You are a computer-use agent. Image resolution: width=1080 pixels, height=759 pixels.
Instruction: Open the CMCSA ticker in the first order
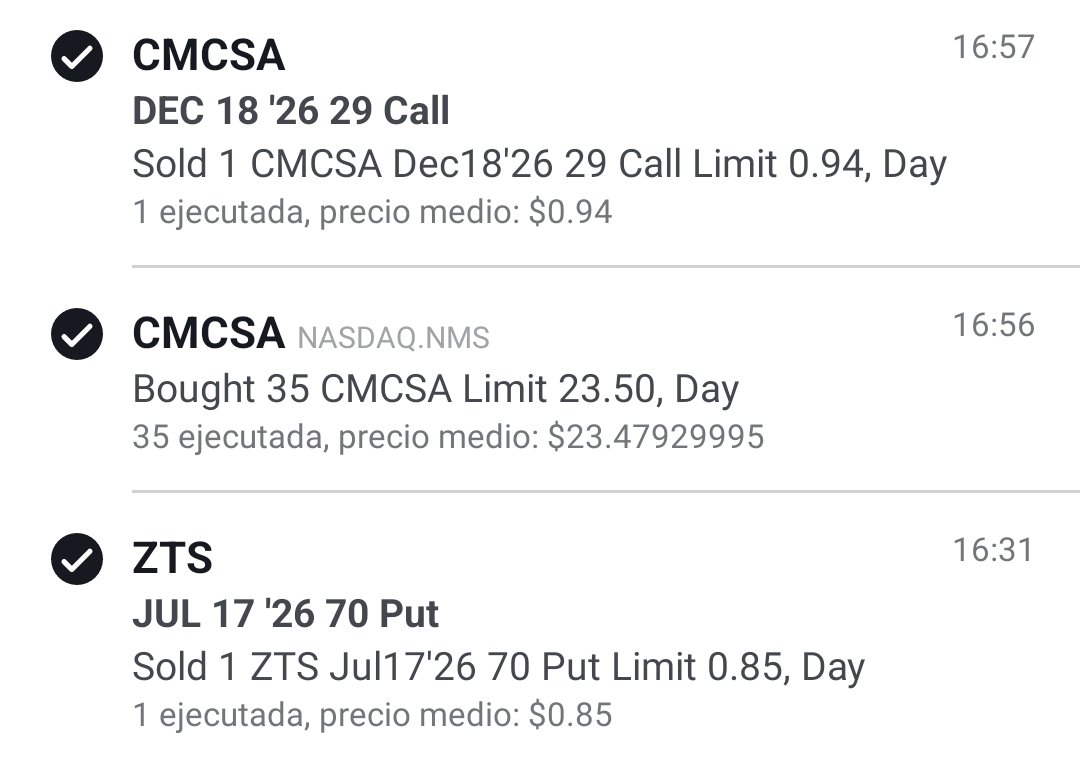point(208,55)
